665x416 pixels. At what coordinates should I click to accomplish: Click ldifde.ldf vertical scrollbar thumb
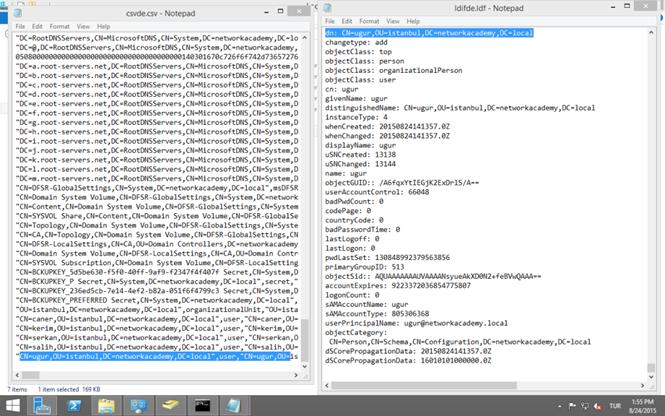click(x=651, y=367)
